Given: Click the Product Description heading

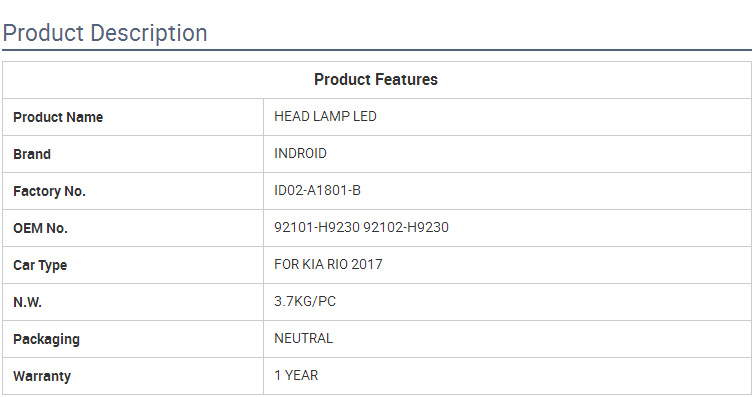Looking at the screenshot, I should click(105, 34).
